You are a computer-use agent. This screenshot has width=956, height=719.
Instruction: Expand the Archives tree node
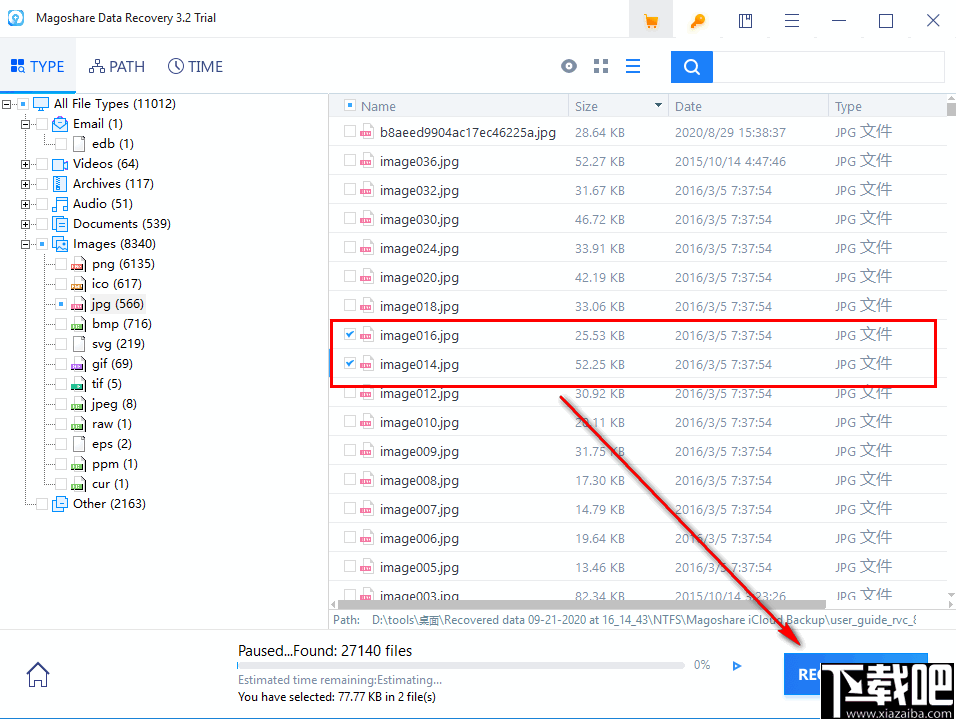[x=26, y=184]
